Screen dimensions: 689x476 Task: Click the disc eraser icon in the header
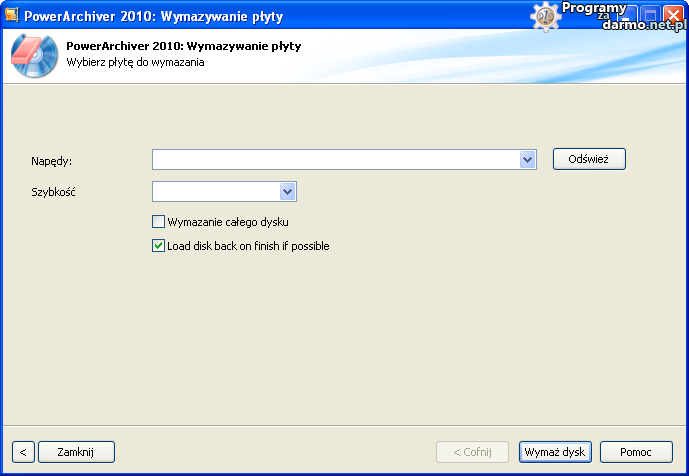34,55
